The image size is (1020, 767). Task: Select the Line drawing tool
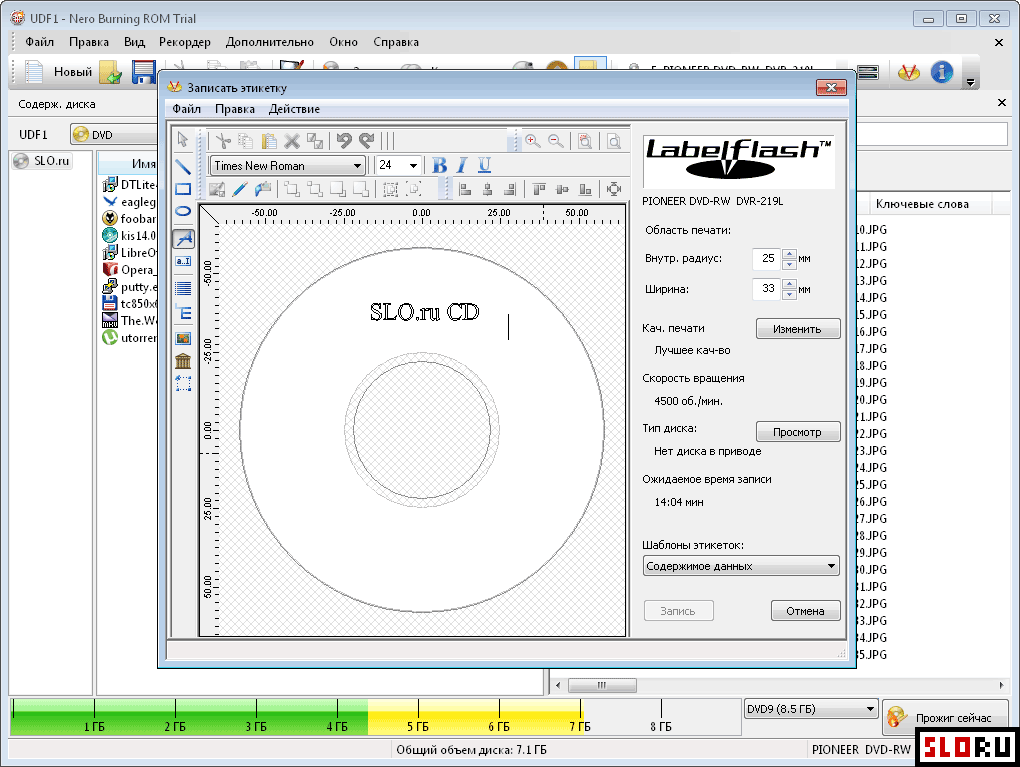point(183,167)
